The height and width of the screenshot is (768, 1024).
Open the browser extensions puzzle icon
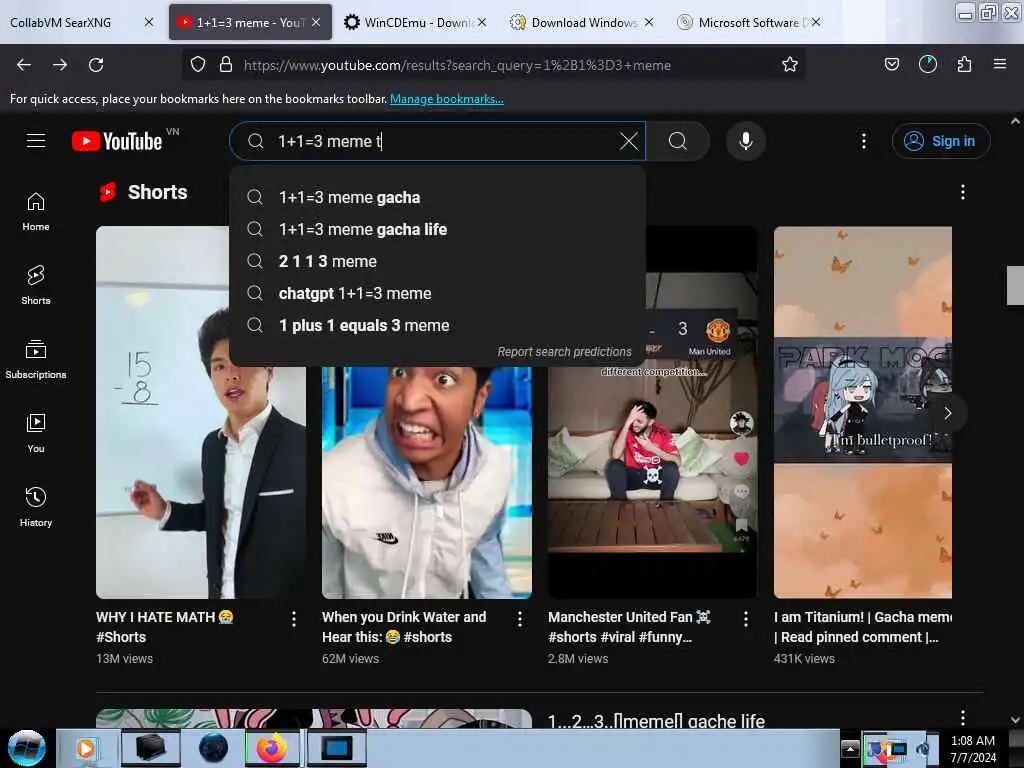(x=964, y=64)
